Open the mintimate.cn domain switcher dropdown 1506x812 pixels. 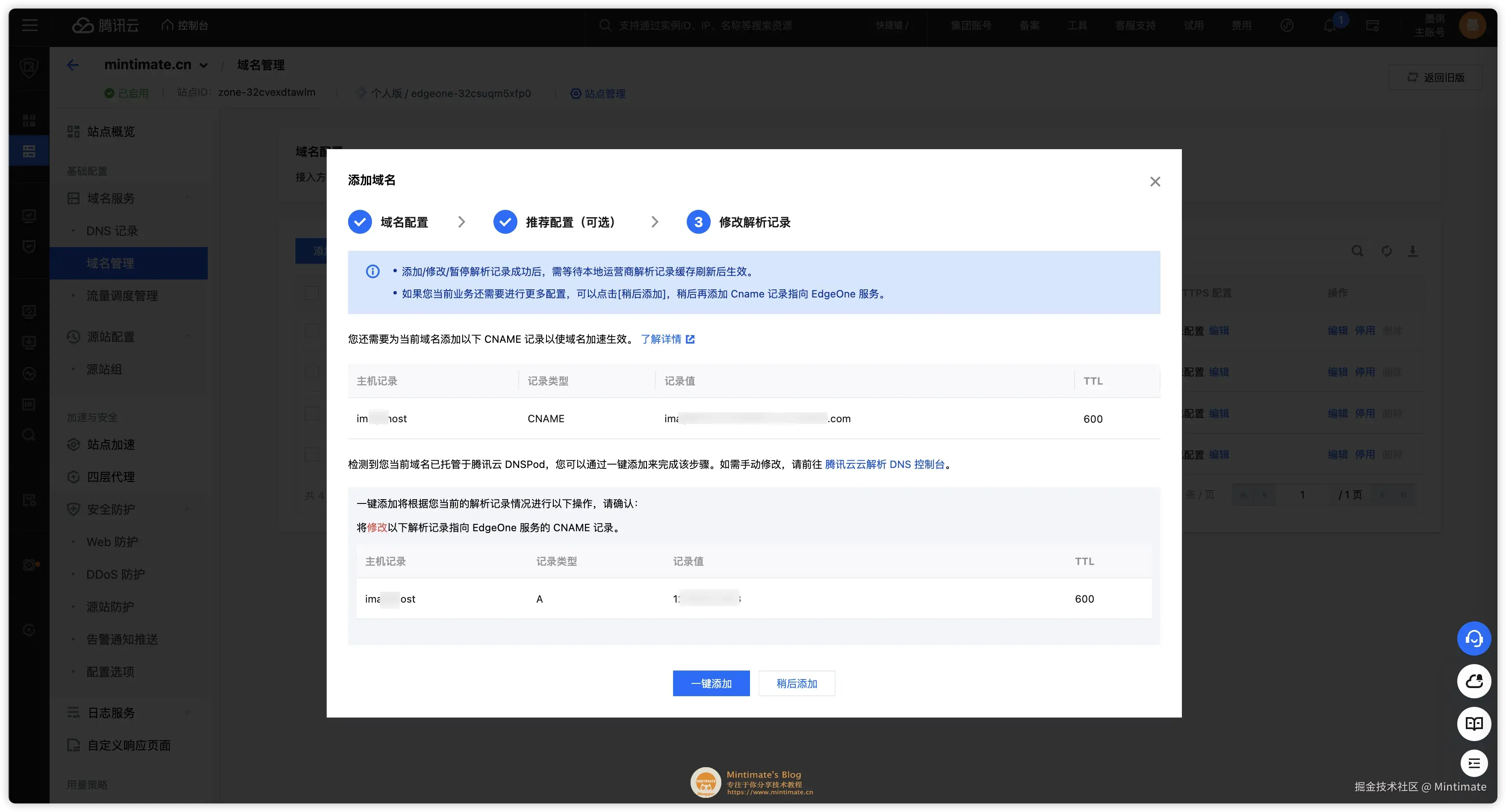(x=204, y=65)
